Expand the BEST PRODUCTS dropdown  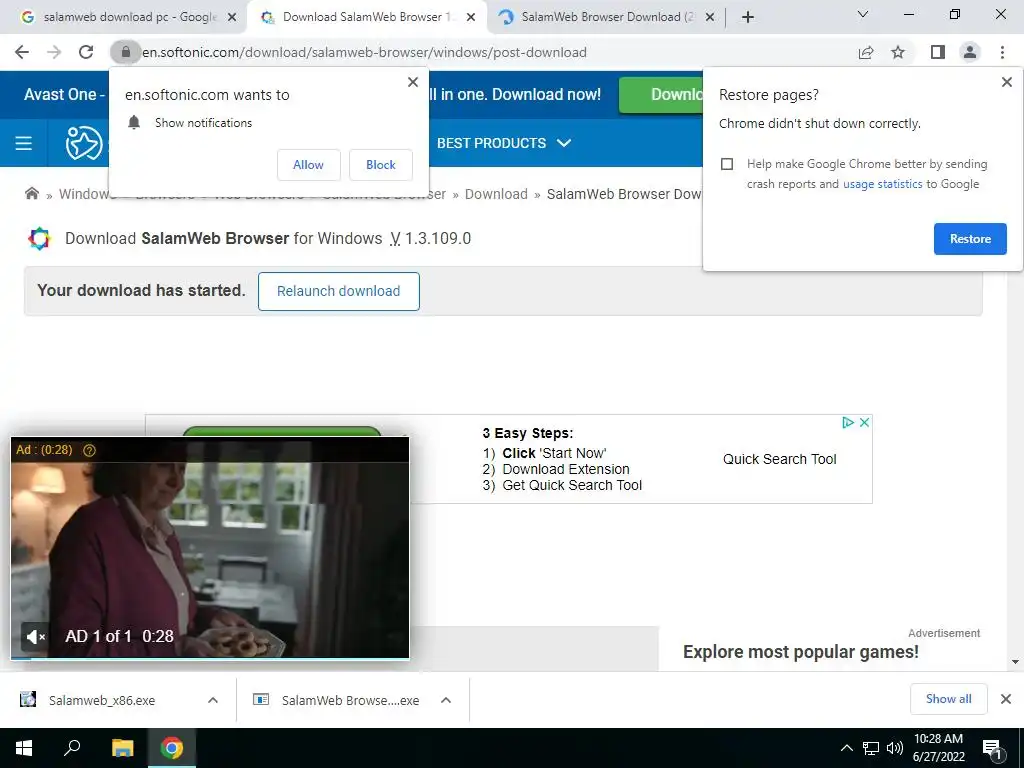[x=504, y=143]
